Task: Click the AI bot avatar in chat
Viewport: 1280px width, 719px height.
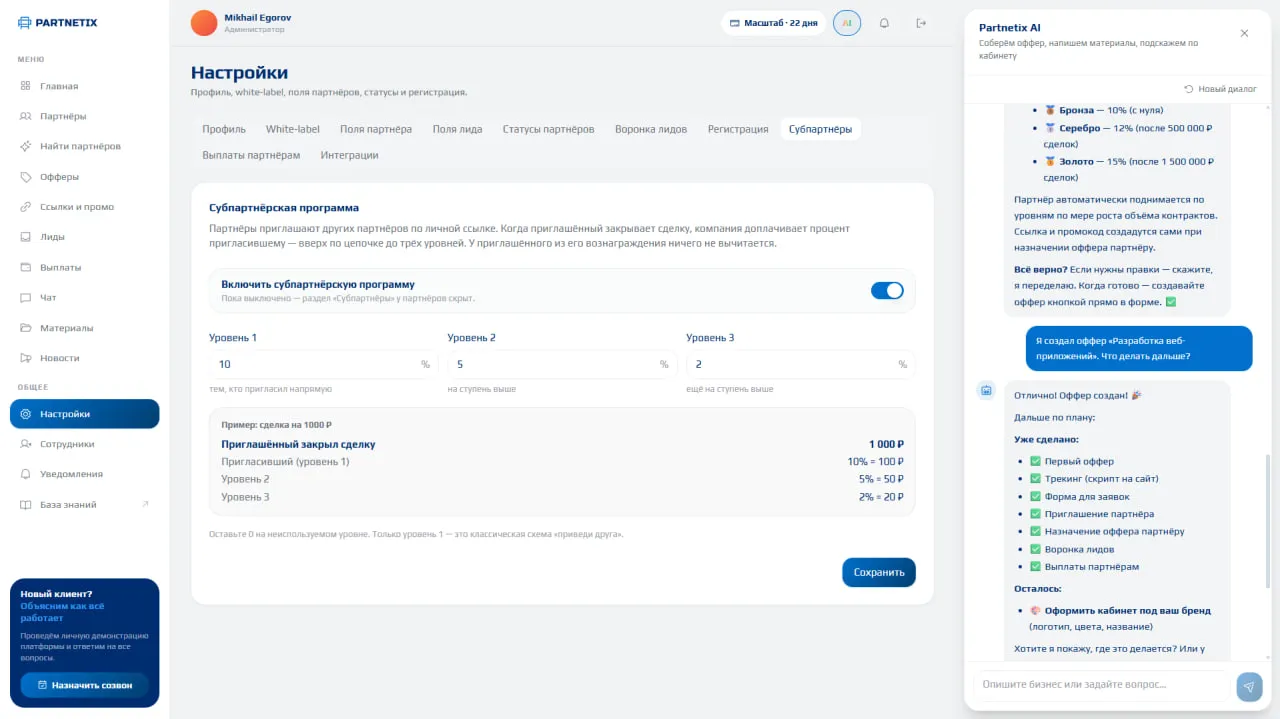Action: click(x=986, y=390)
